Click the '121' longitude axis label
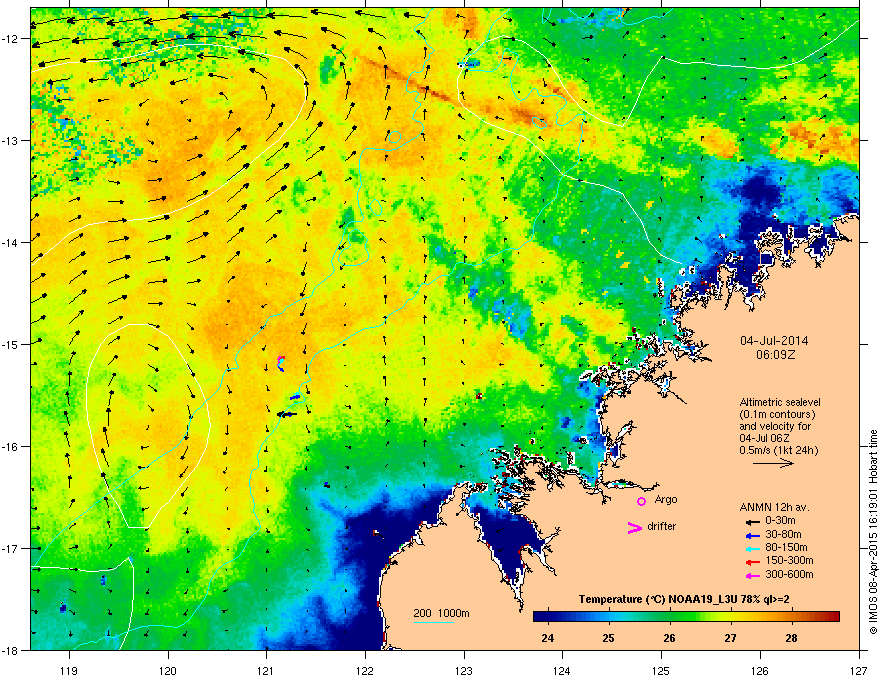 click(x=266, y=670)
